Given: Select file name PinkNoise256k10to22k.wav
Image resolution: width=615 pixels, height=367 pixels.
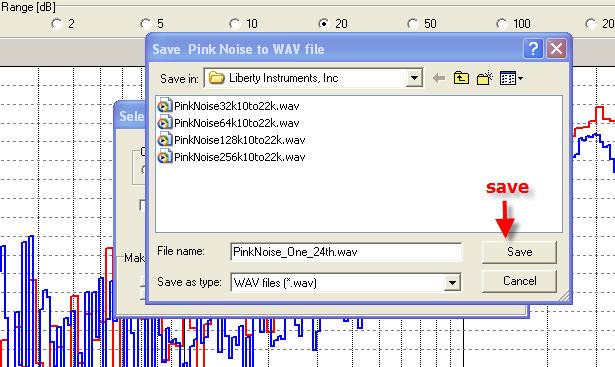Looking at the screenshot, I should click(240, 157).
